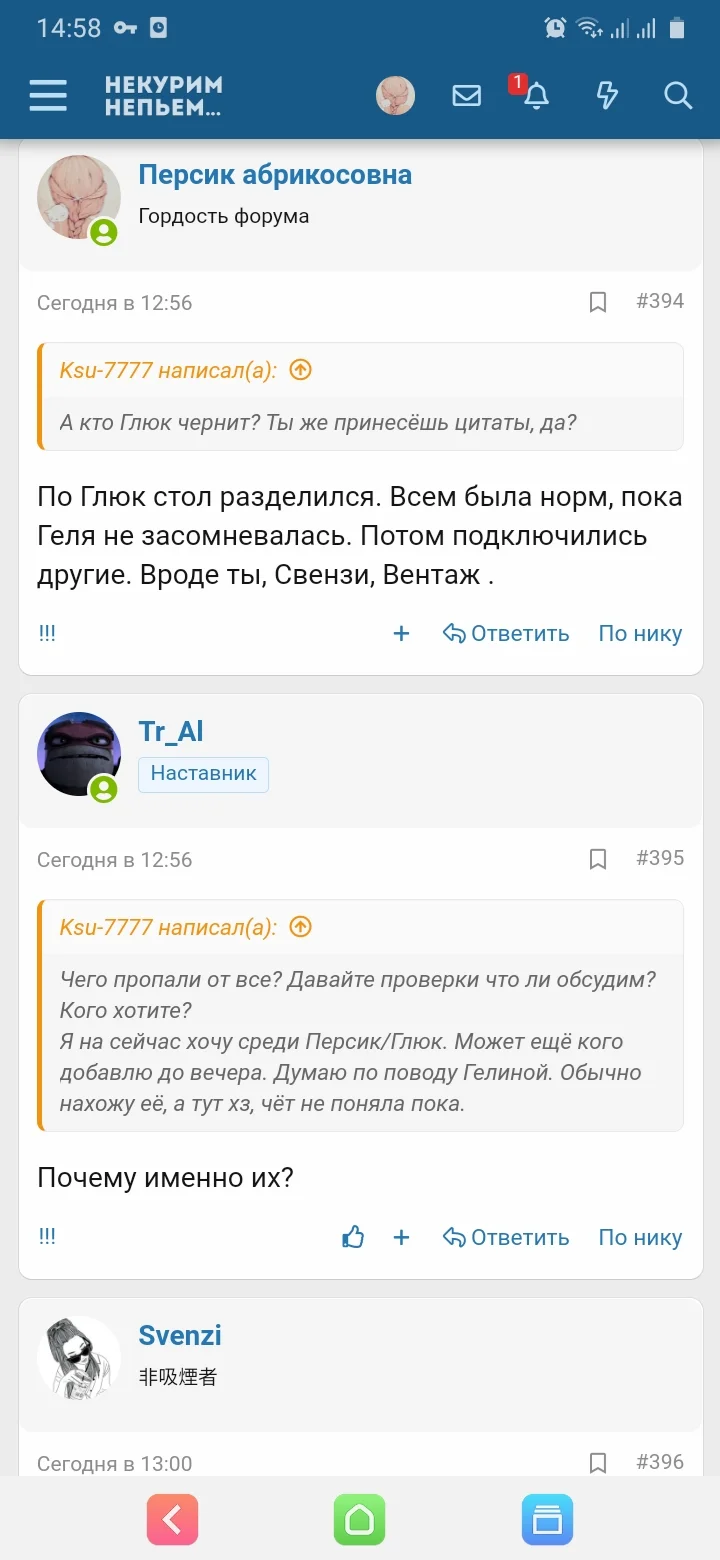720x1560 pixels.
Task: Open post #395 permalink
Action: pos(660,858)
